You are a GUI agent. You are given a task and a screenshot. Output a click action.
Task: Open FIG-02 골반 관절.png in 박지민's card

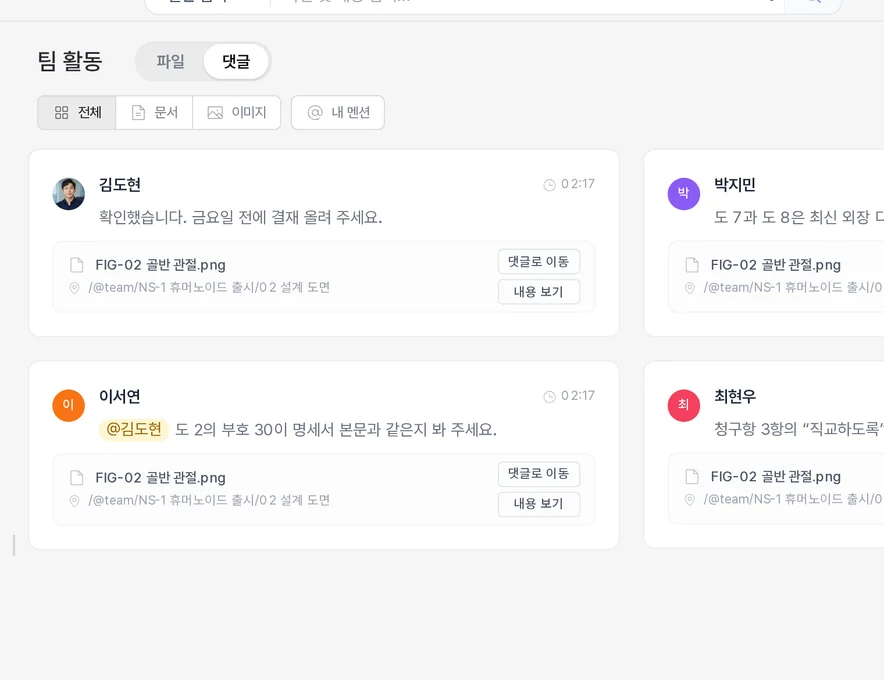click(776, 264)
